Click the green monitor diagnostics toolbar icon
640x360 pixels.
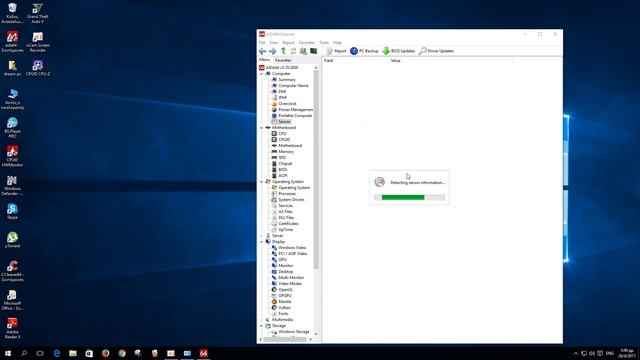(313, 51)
